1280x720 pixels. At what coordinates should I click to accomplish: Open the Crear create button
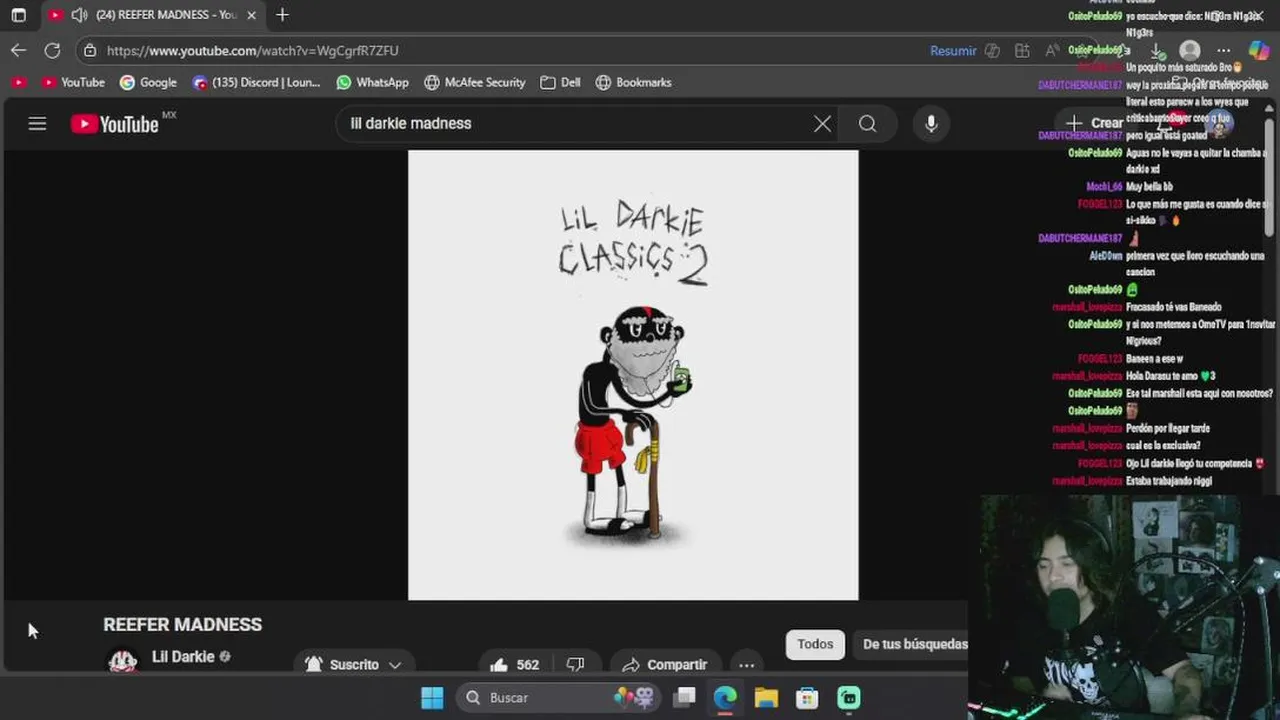(1095, 123)
